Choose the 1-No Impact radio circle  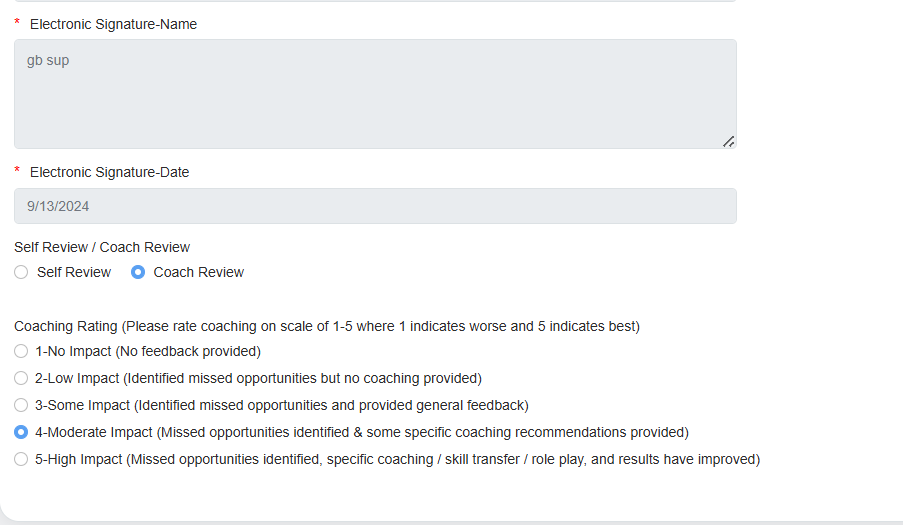click(21, 351)
